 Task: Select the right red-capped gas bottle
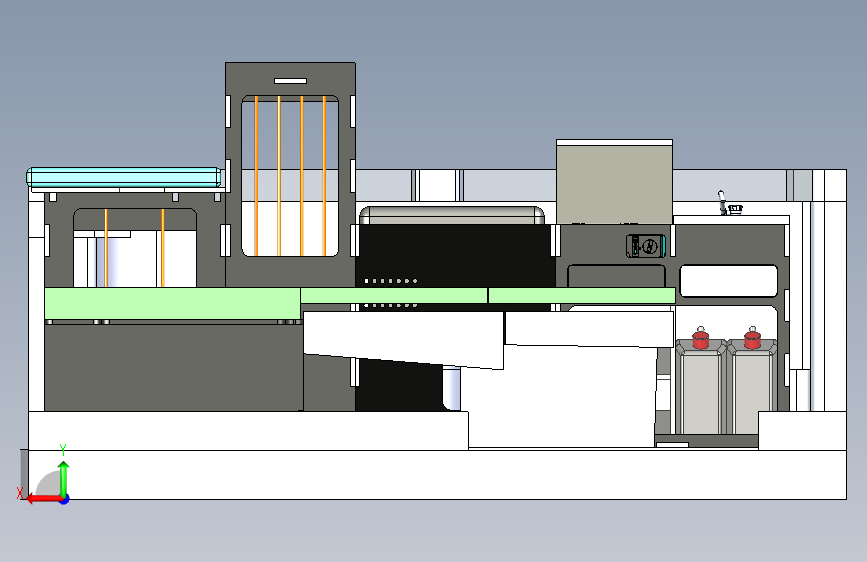tap(752, 382)
